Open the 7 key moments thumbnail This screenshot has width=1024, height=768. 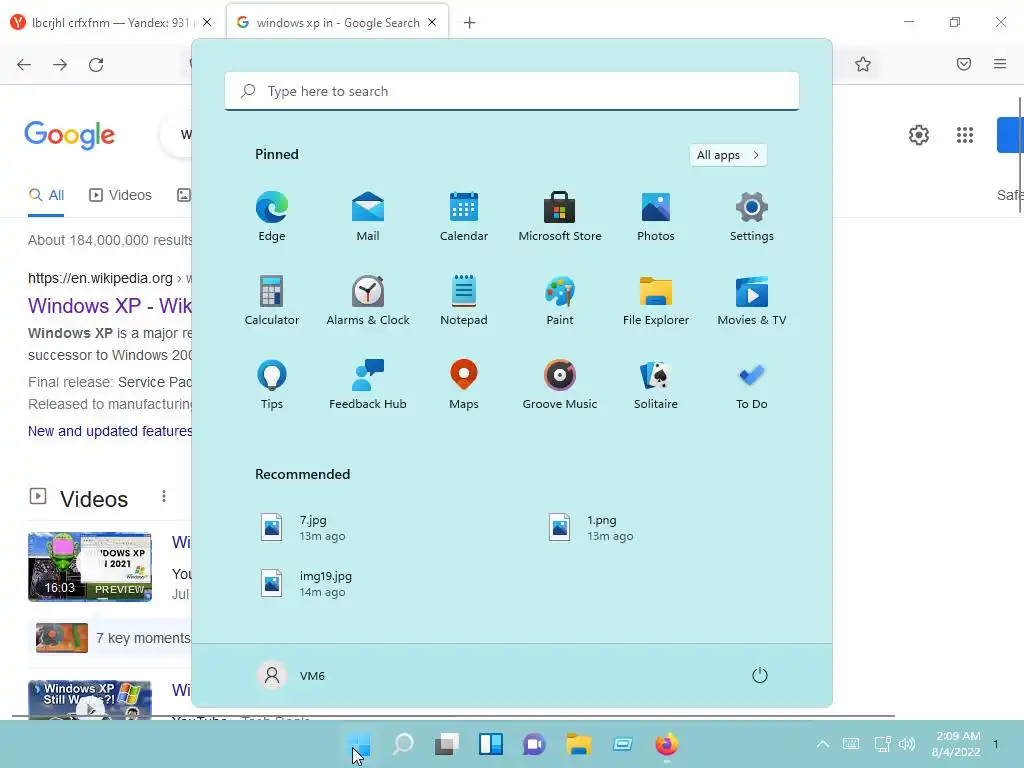point(62,637)
